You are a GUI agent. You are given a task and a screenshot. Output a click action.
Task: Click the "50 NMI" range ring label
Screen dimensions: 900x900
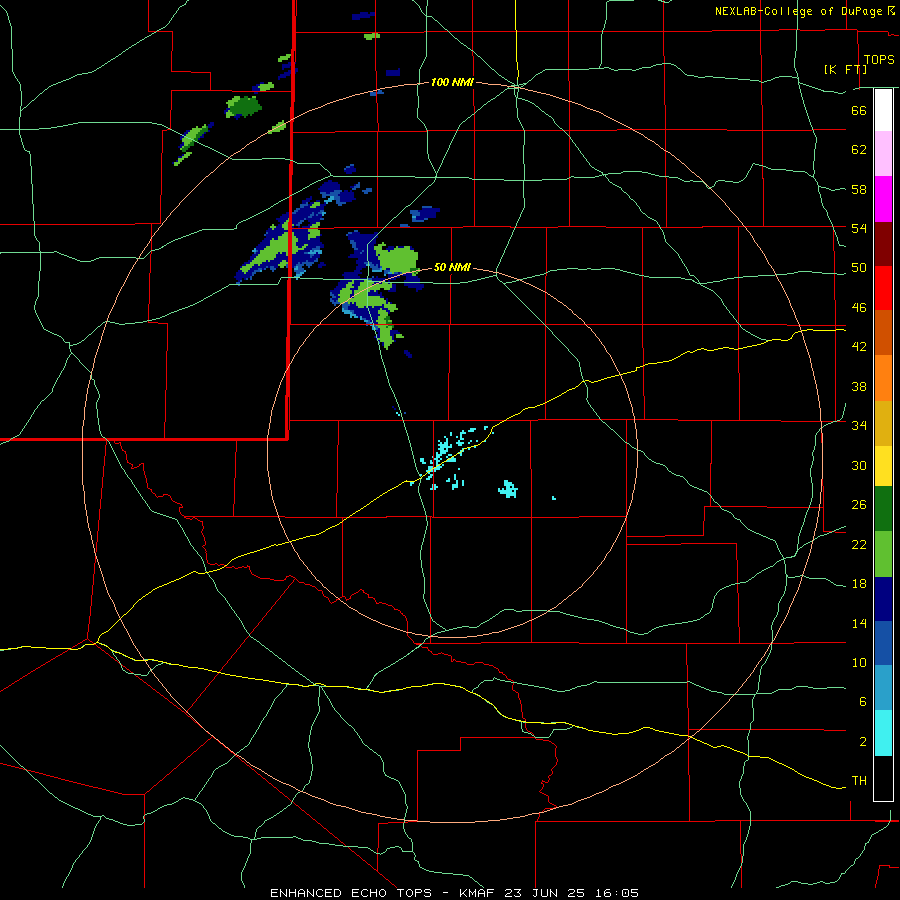point(452,267)
